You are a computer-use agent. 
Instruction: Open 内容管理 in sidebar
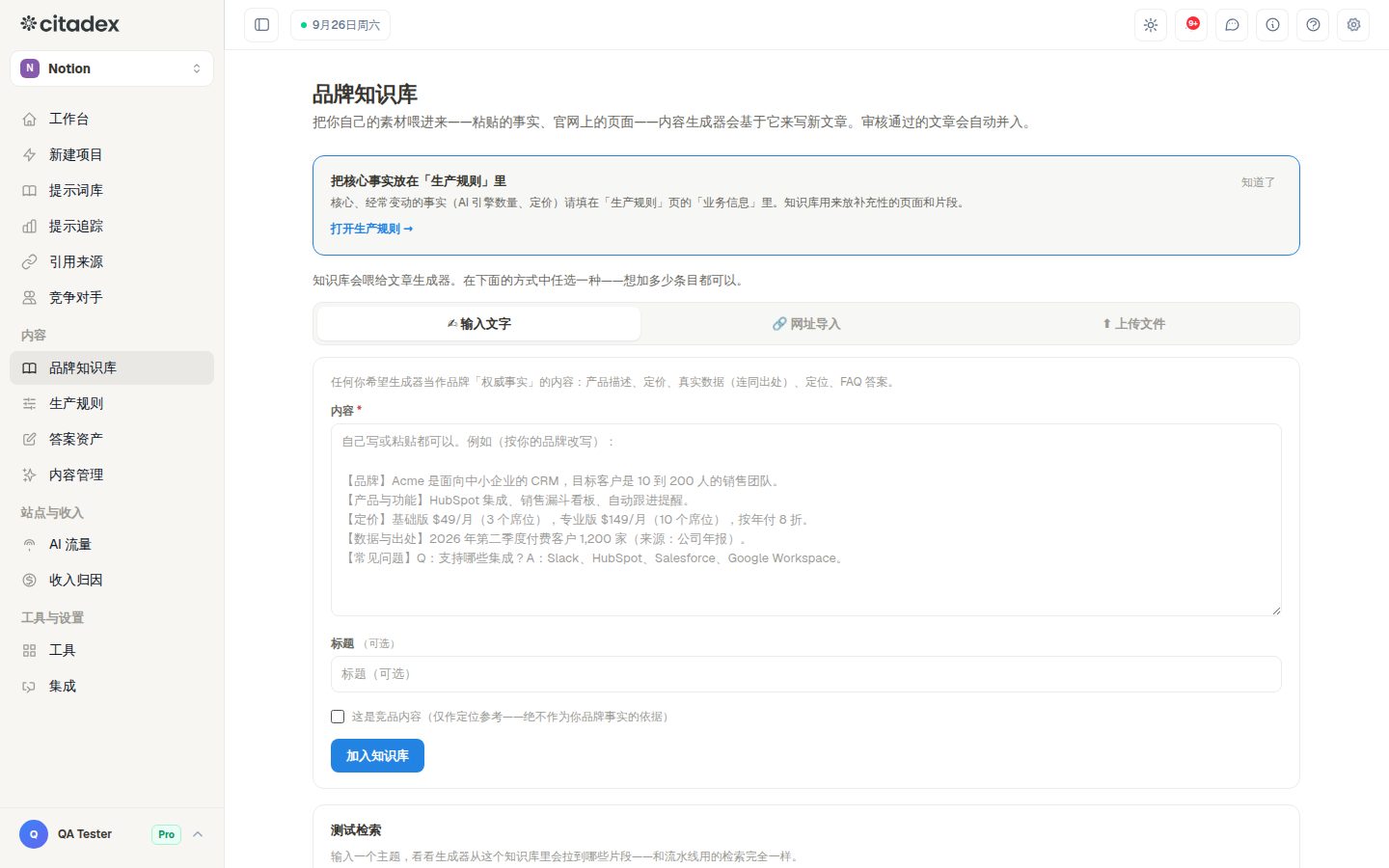click(x=112, y=475)
